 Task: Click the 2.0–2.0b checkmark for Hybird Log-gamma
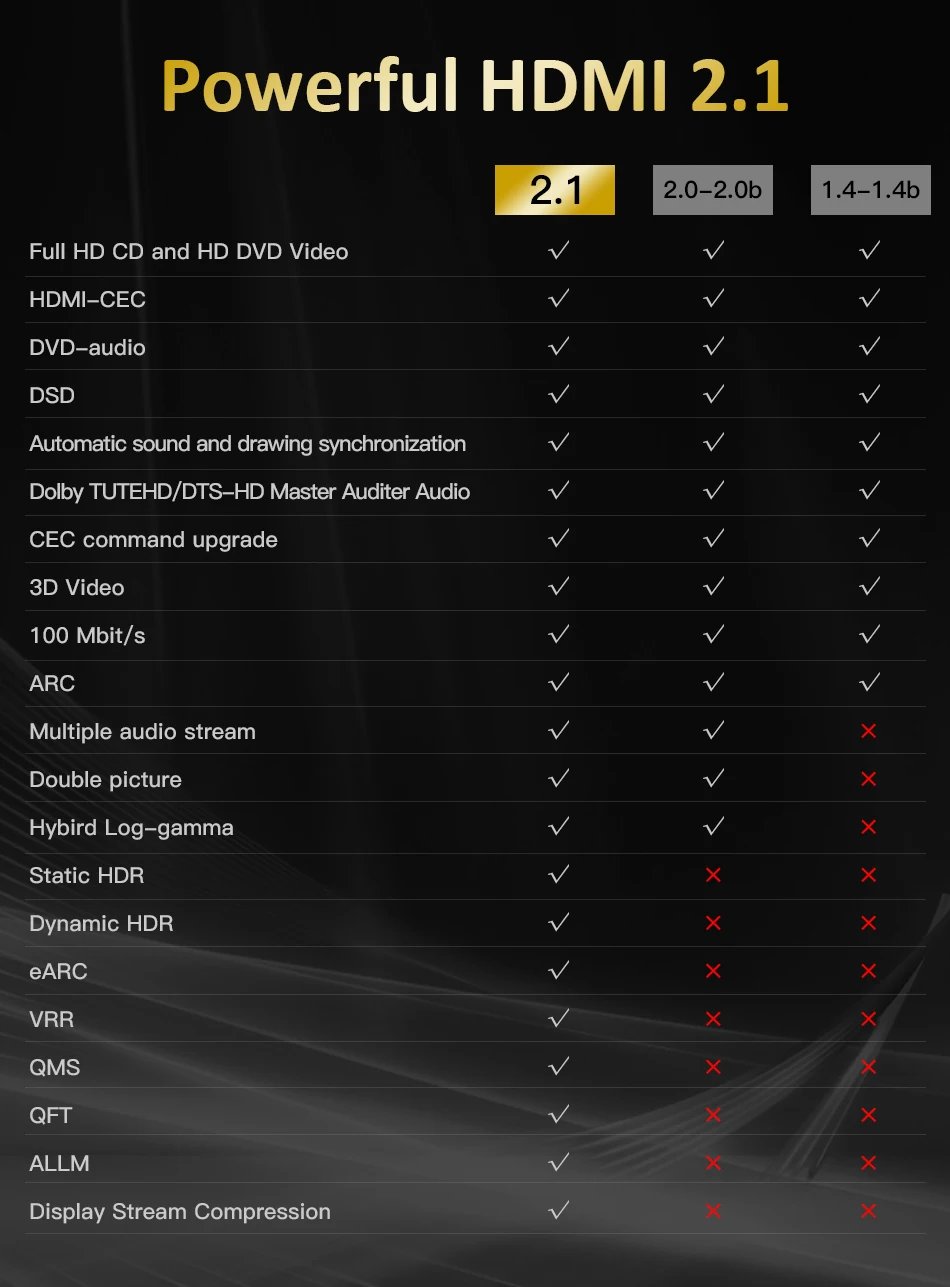coord(713,826)
